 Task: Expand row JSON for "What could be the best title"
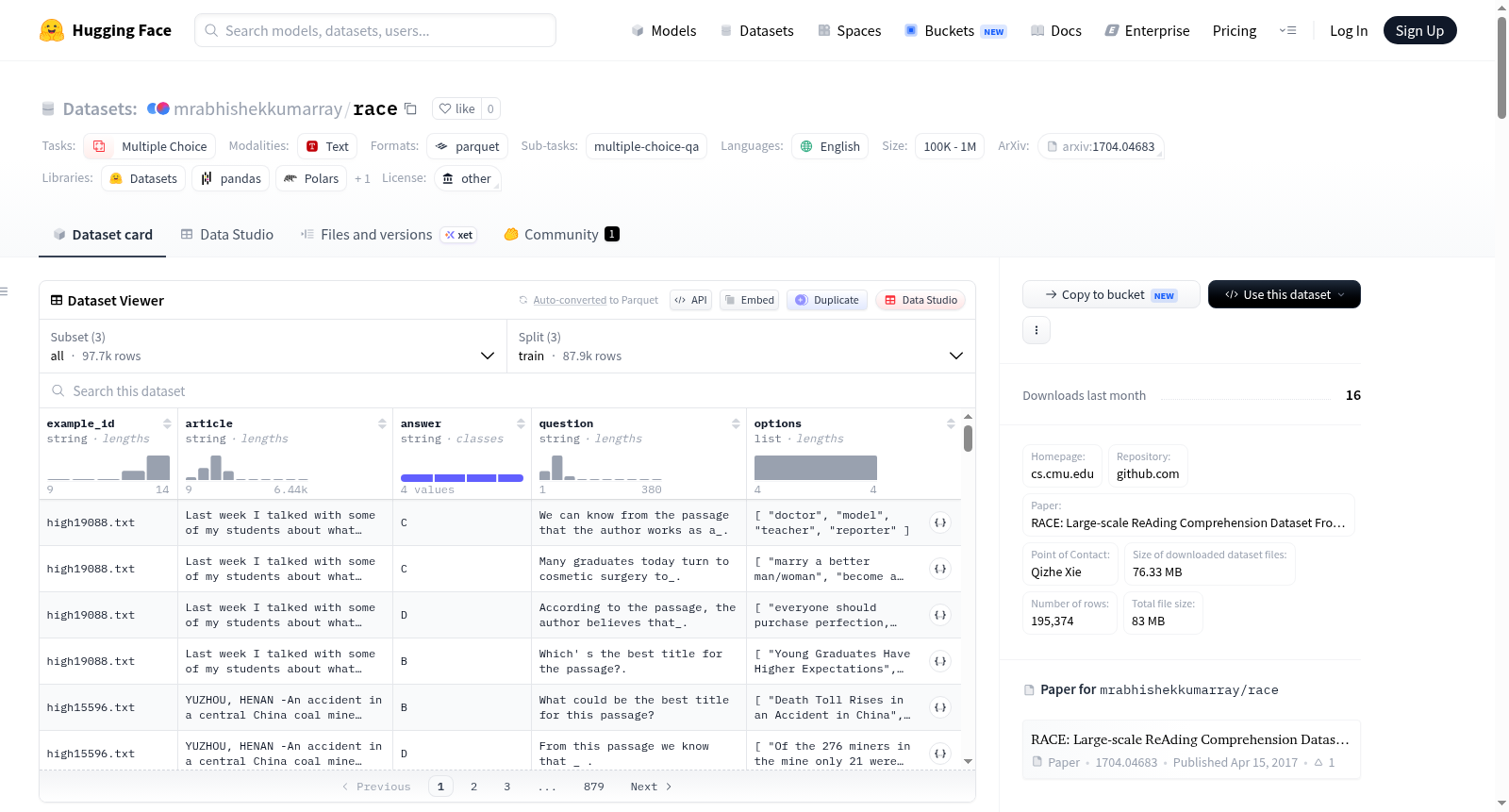pyautogui.click(x=940, y=707)
